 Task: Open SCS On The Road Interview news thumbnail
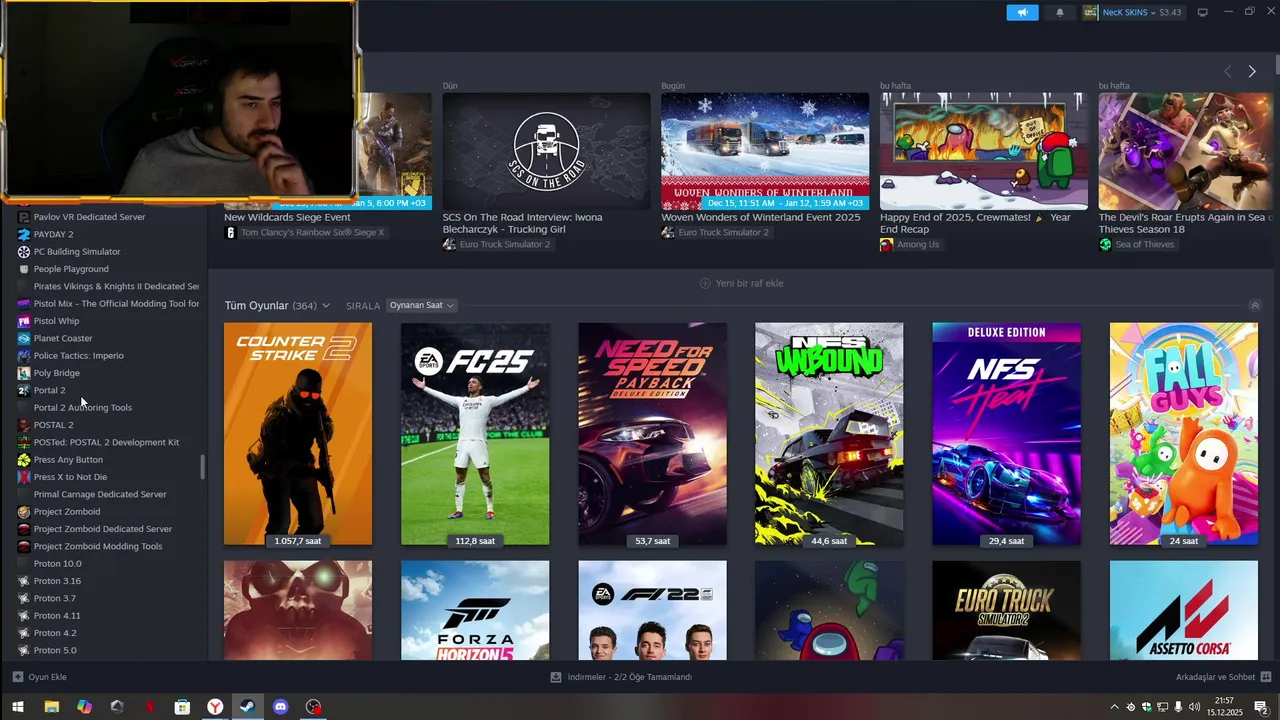tap(546, 151)
